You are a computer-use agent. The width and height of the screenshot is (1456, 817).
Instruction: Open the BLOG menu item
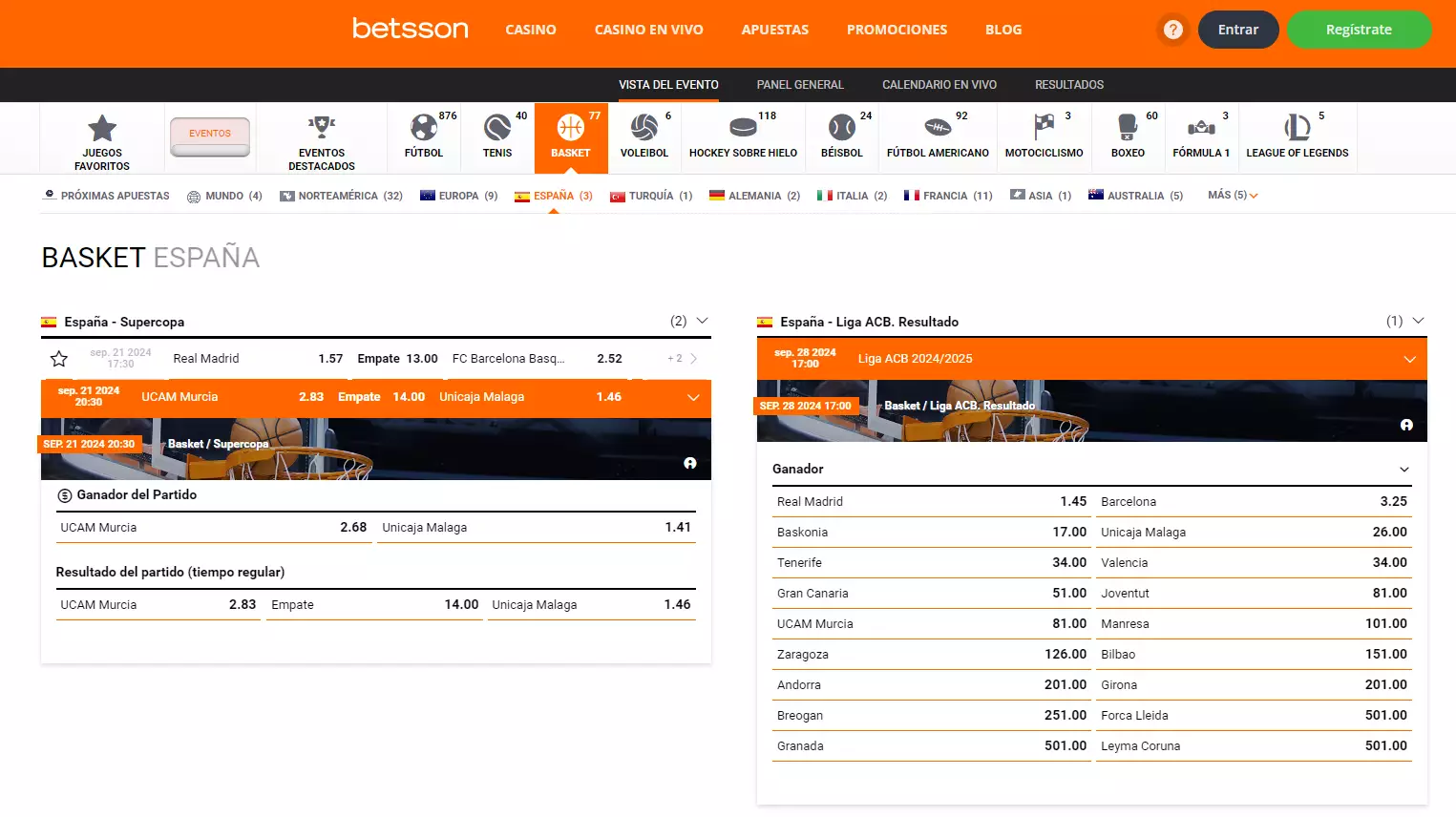(1003, 30)
